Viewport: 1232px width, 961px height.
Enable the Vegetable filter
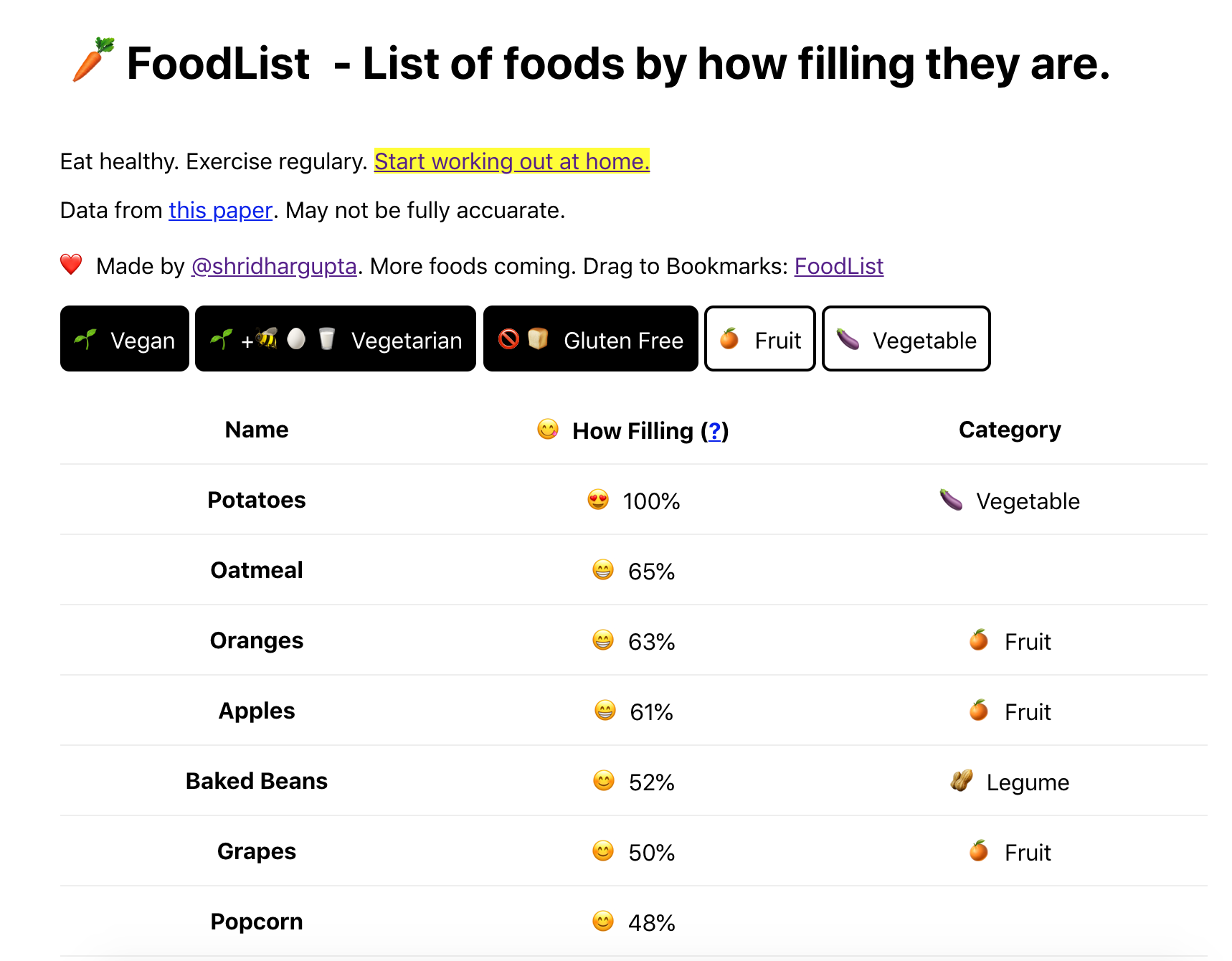pos(906,339)
